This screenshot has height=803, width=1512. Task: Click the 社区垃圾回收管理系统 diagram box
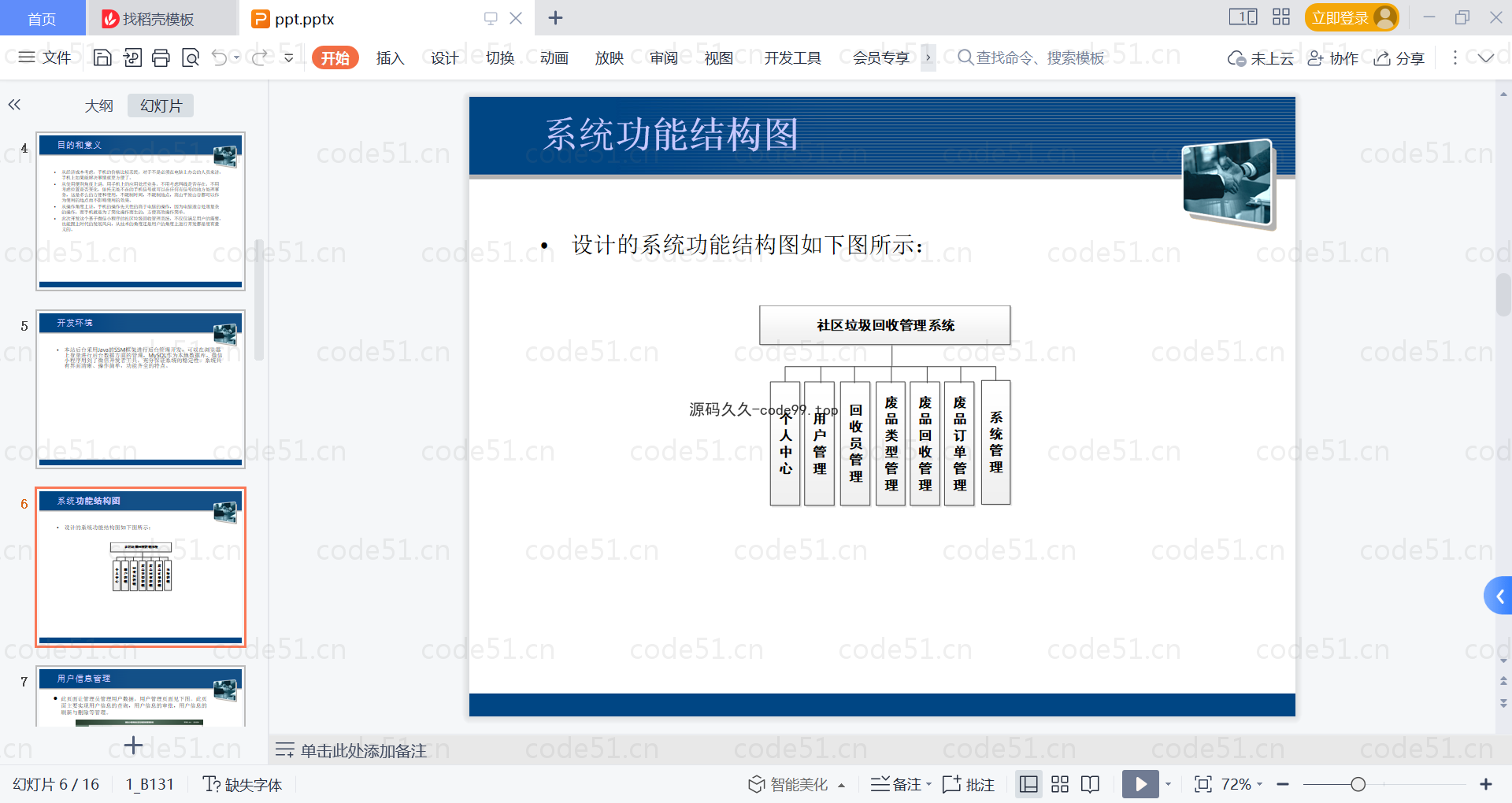pyautogui.click(x=885, y=325)
